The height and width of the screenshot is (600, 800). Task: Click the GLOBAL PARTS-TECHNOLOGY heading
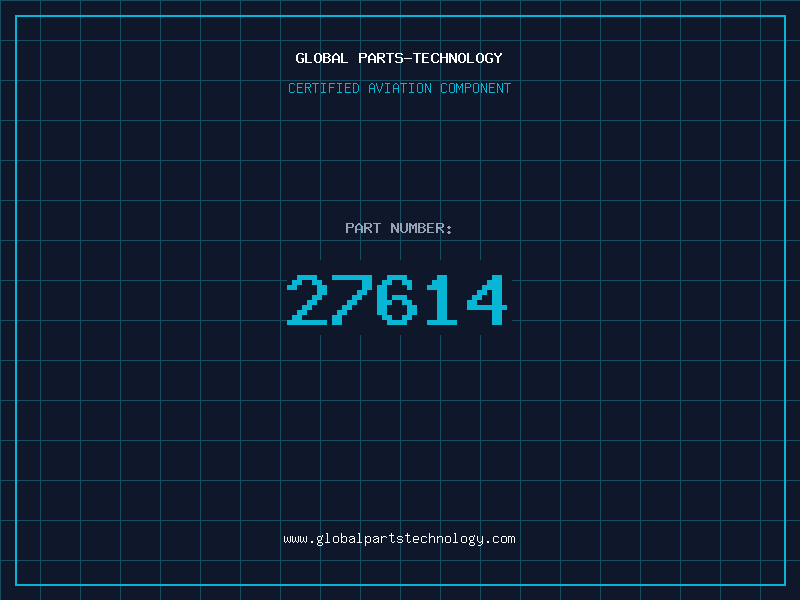point(399,58)
